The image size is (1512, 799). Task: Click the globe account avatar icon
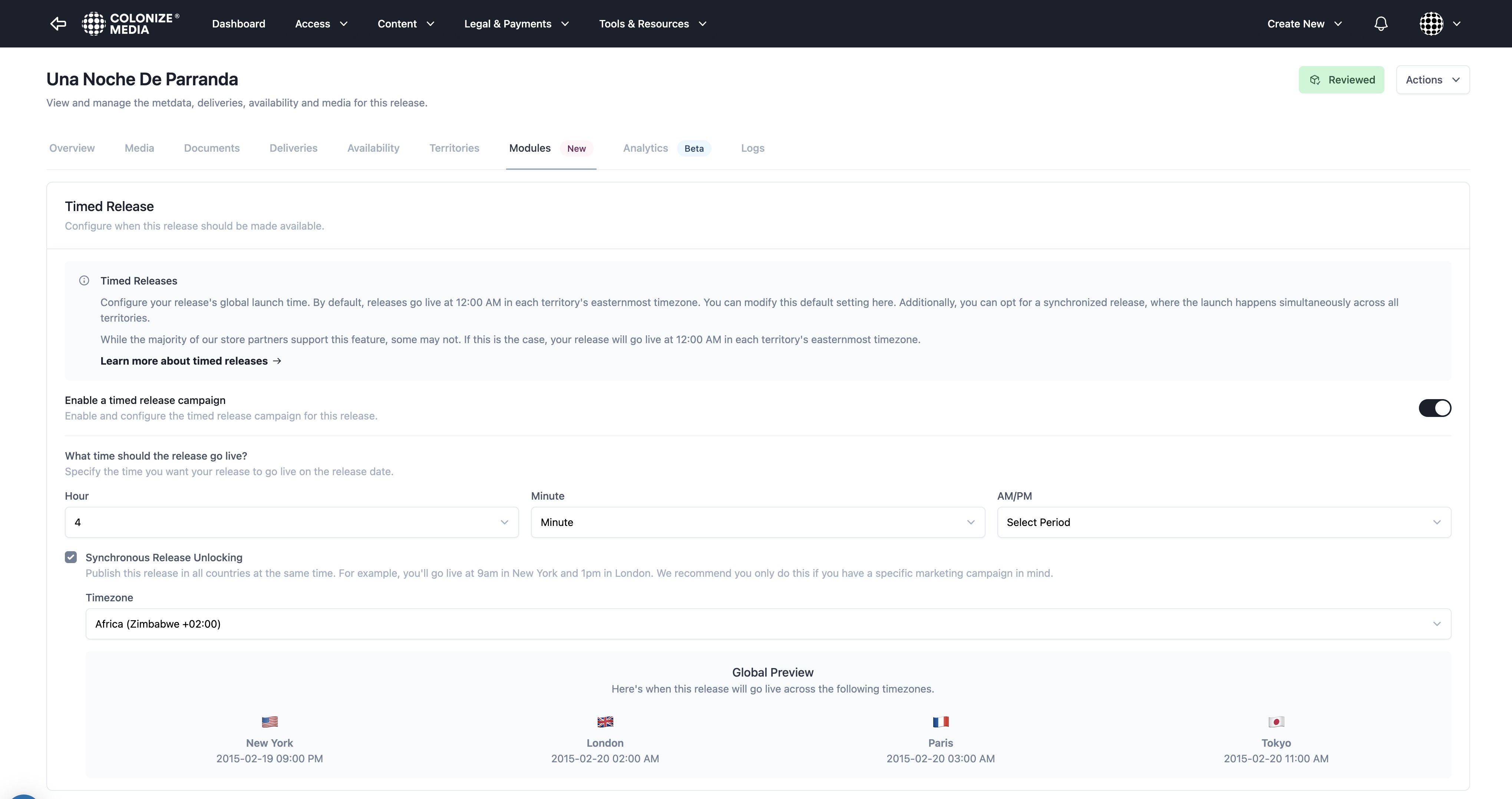coord(1431,23)
